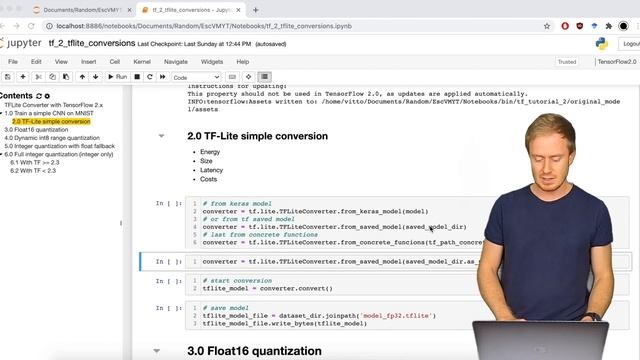Click the red Opera extension icon
The width and height of the screenshot is (640, 360).
[x=565, y=26]
